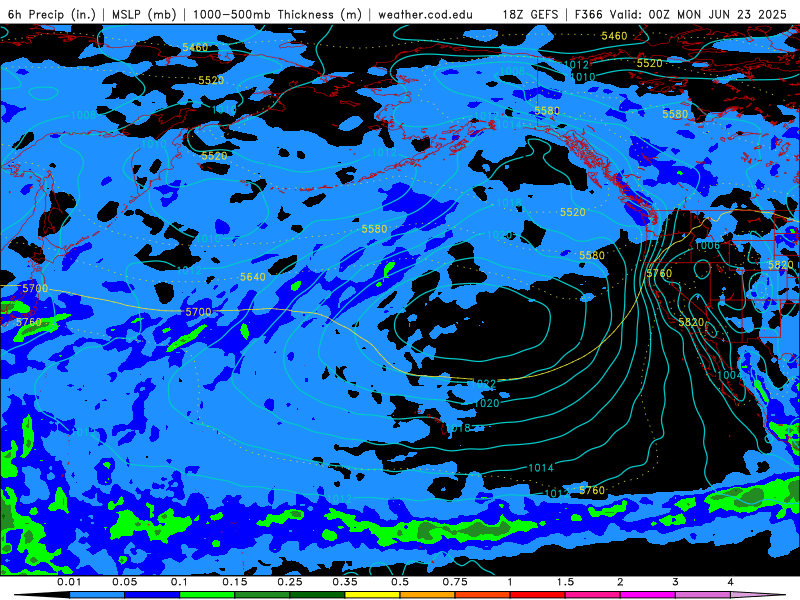800x600 pixels.
Task: Click the bright '1014' label below the 1018 label
Action: coord(541,467)
